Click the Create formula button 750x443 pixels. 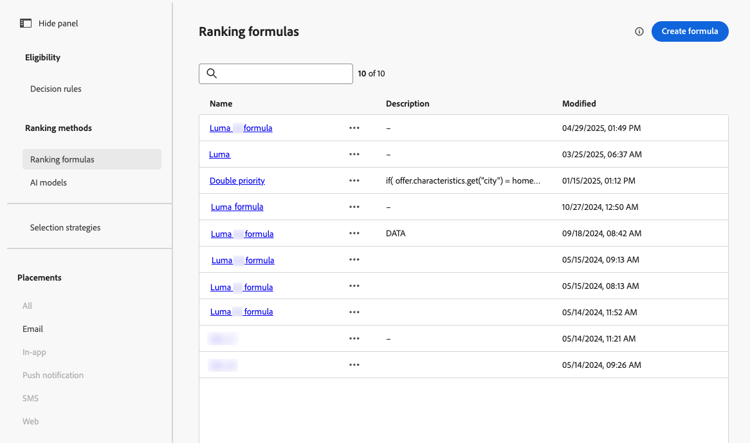[x=689, y=32]
